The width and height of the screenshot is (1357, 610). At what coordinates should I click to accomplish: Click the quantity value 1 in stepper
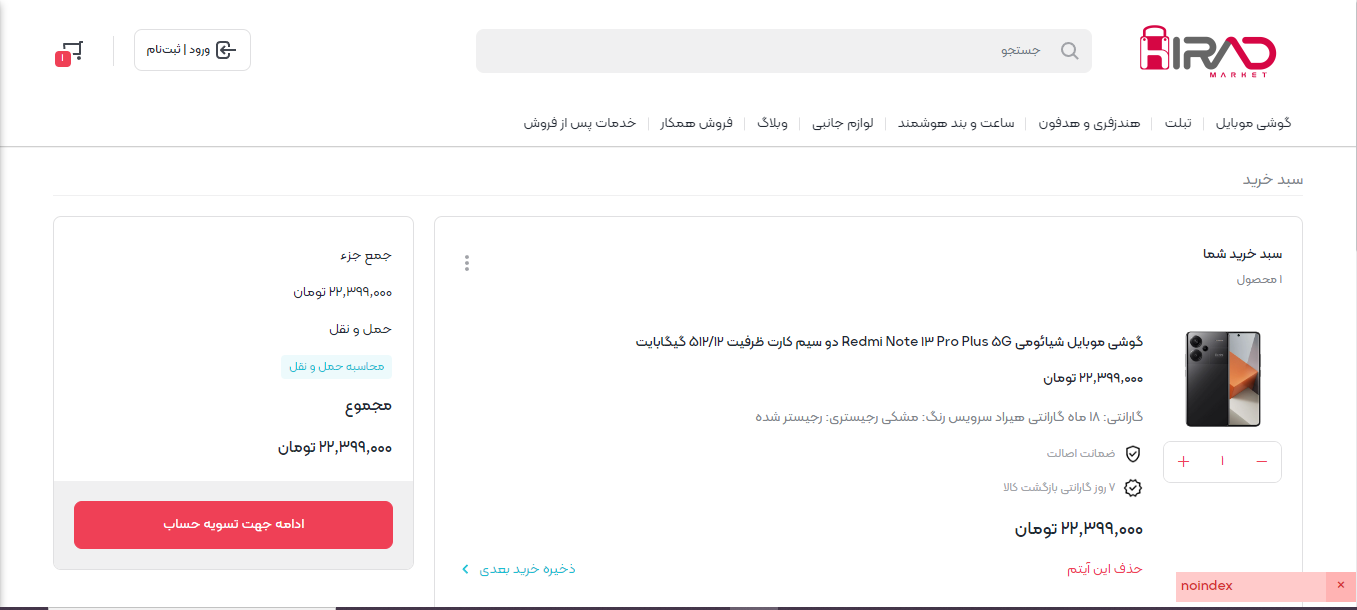[1222, 461]
